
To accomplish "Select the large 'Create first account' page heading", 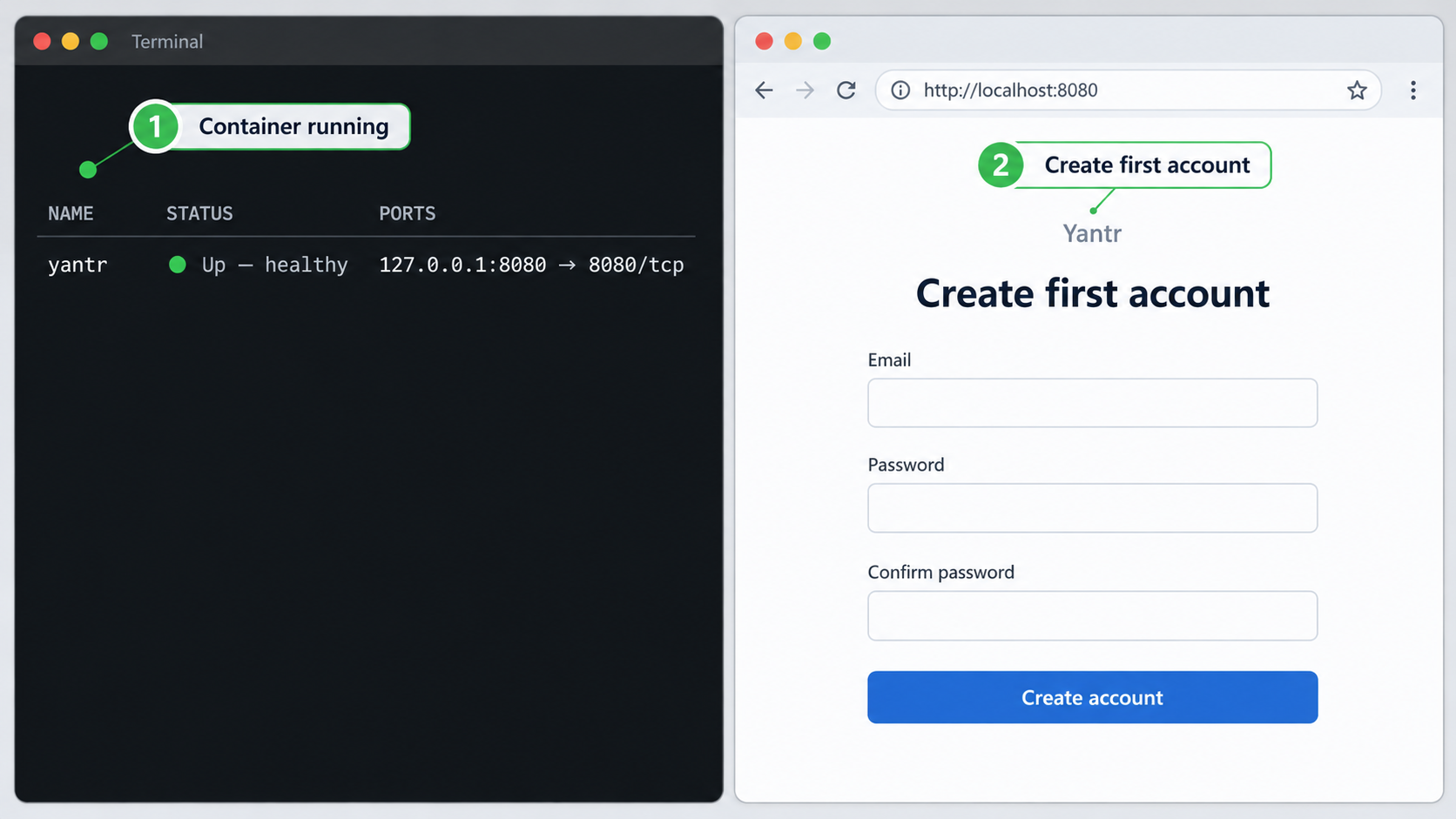I will coord(1092,293).
